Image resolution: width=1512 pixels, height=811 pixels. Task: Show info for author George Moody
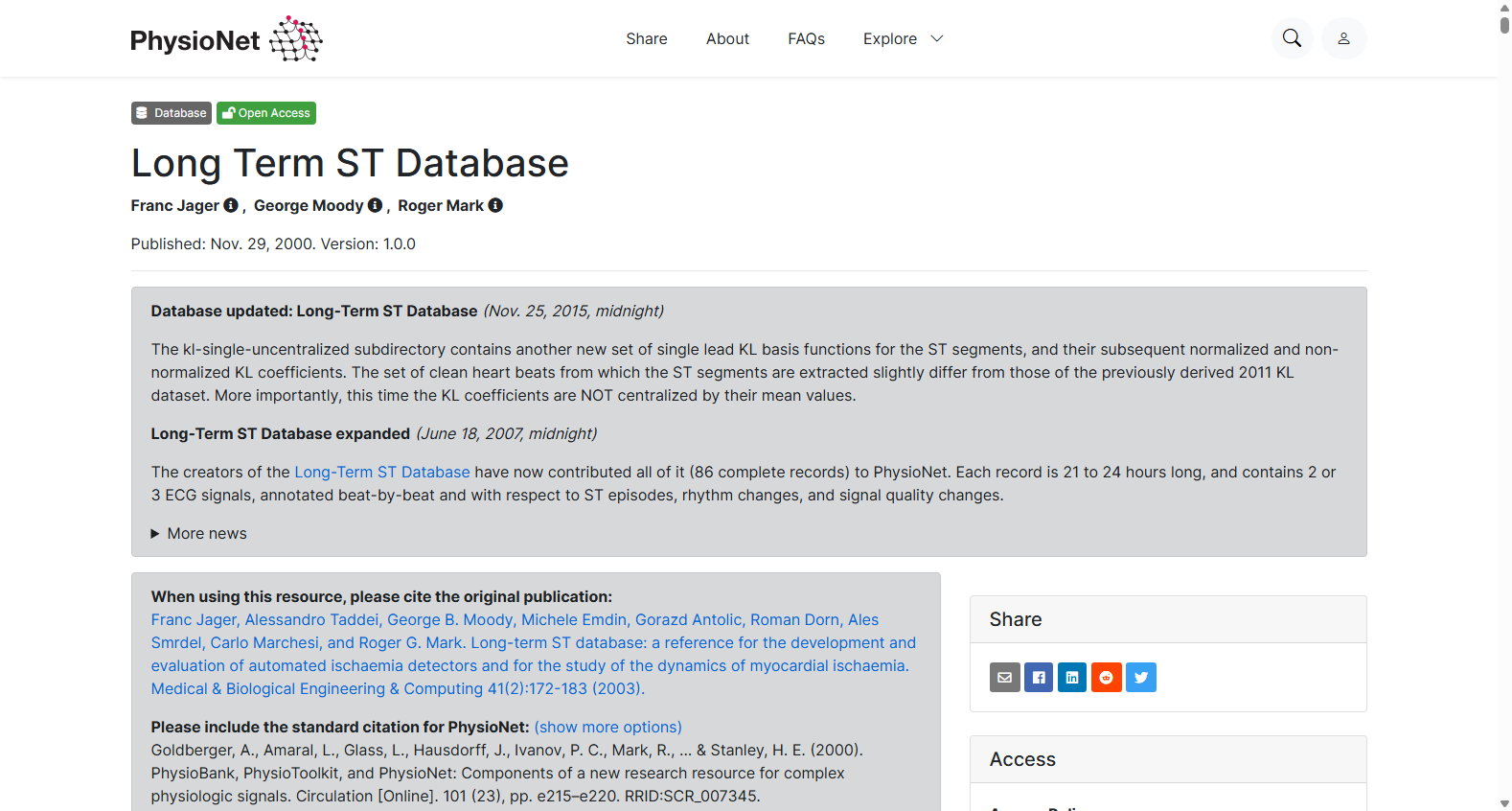click(x=375, y=205)
